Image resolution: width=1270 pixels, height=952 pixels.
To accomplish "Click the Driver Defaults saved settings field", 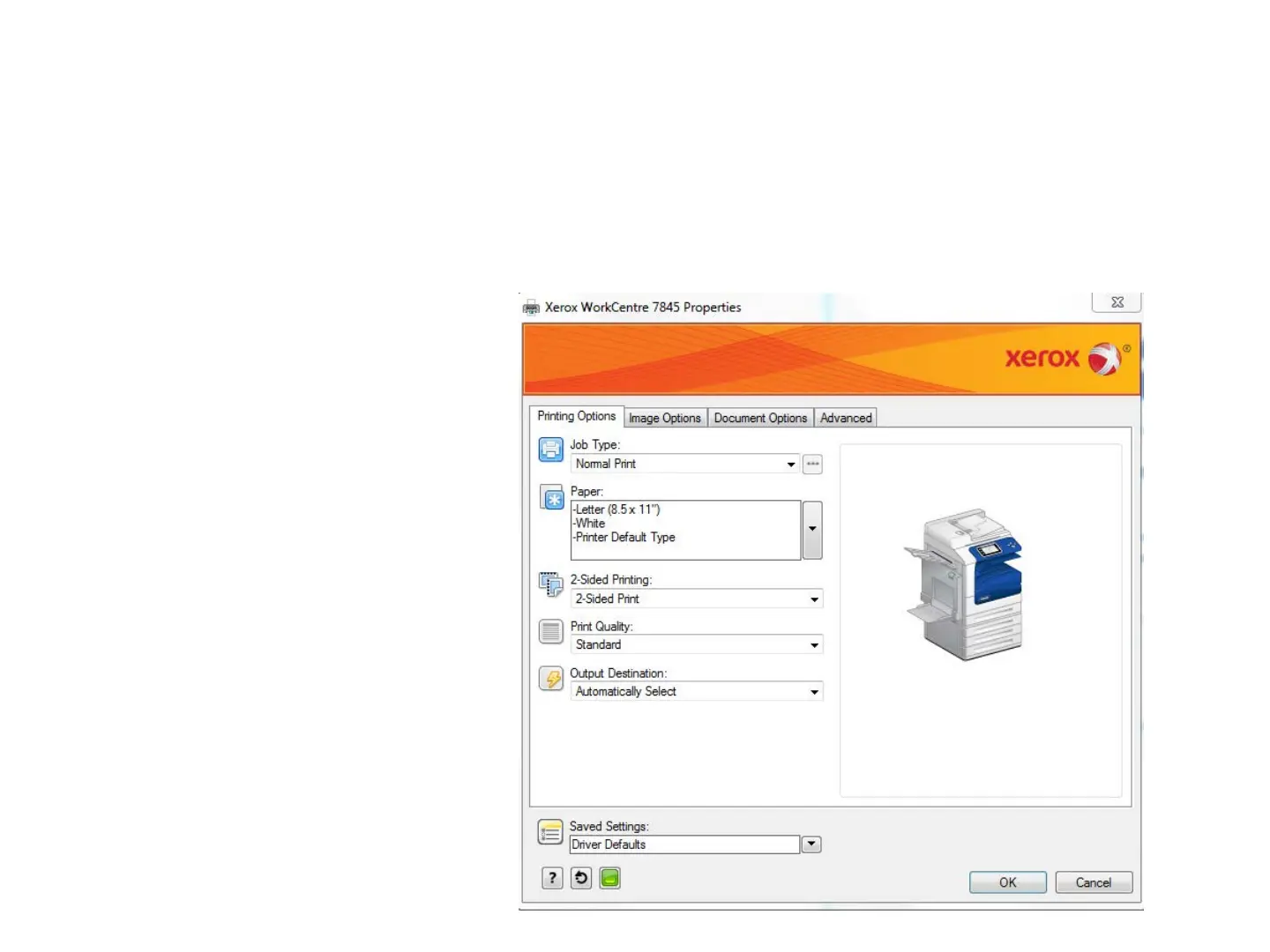I will 684,844.
